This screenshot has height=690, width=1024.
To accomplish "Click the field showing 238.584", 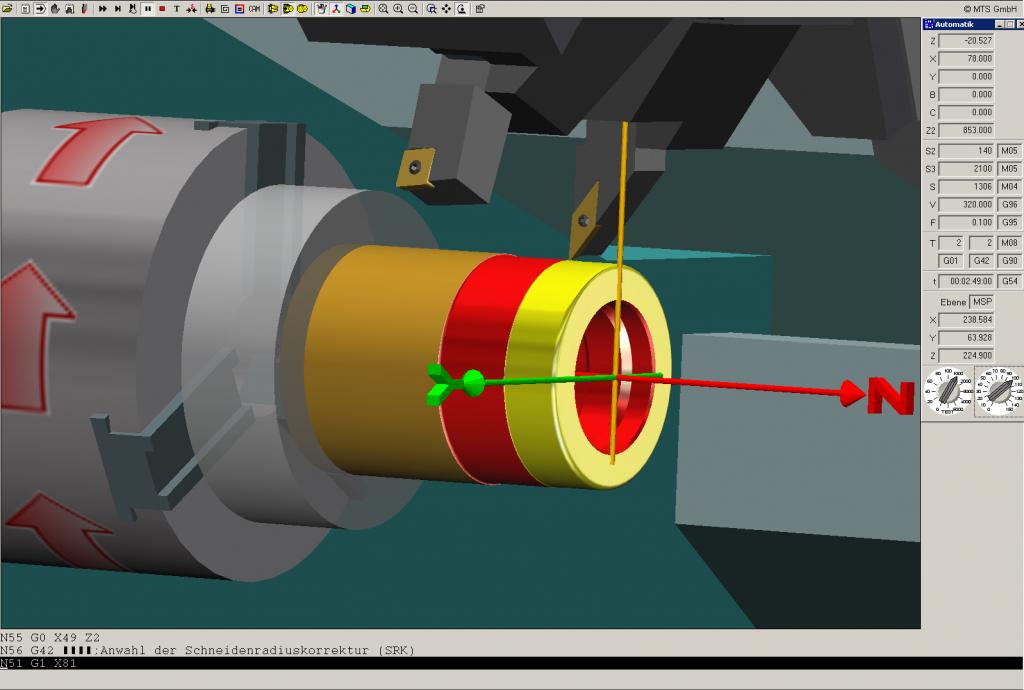I will pos(966,320).
